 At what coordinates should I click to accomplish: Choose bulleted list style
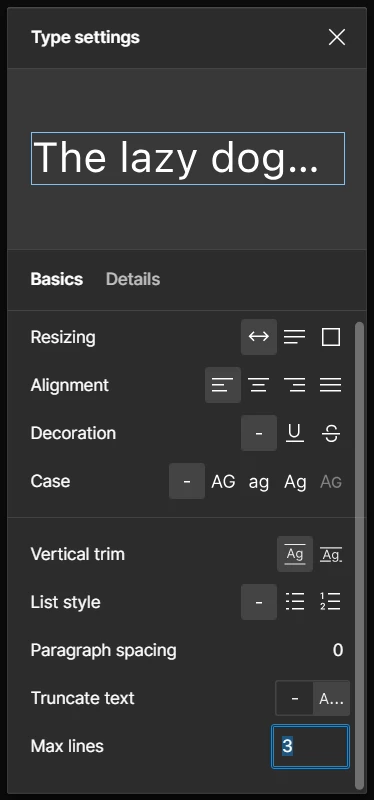(294, 602)
